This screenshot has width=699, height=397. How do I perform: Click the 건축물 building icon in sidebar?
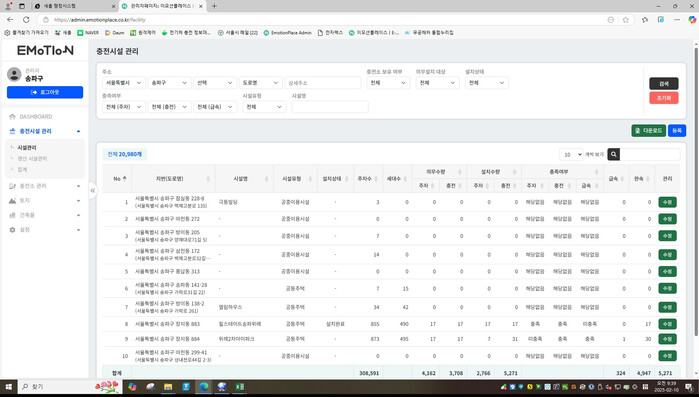[x=12, y=215]
